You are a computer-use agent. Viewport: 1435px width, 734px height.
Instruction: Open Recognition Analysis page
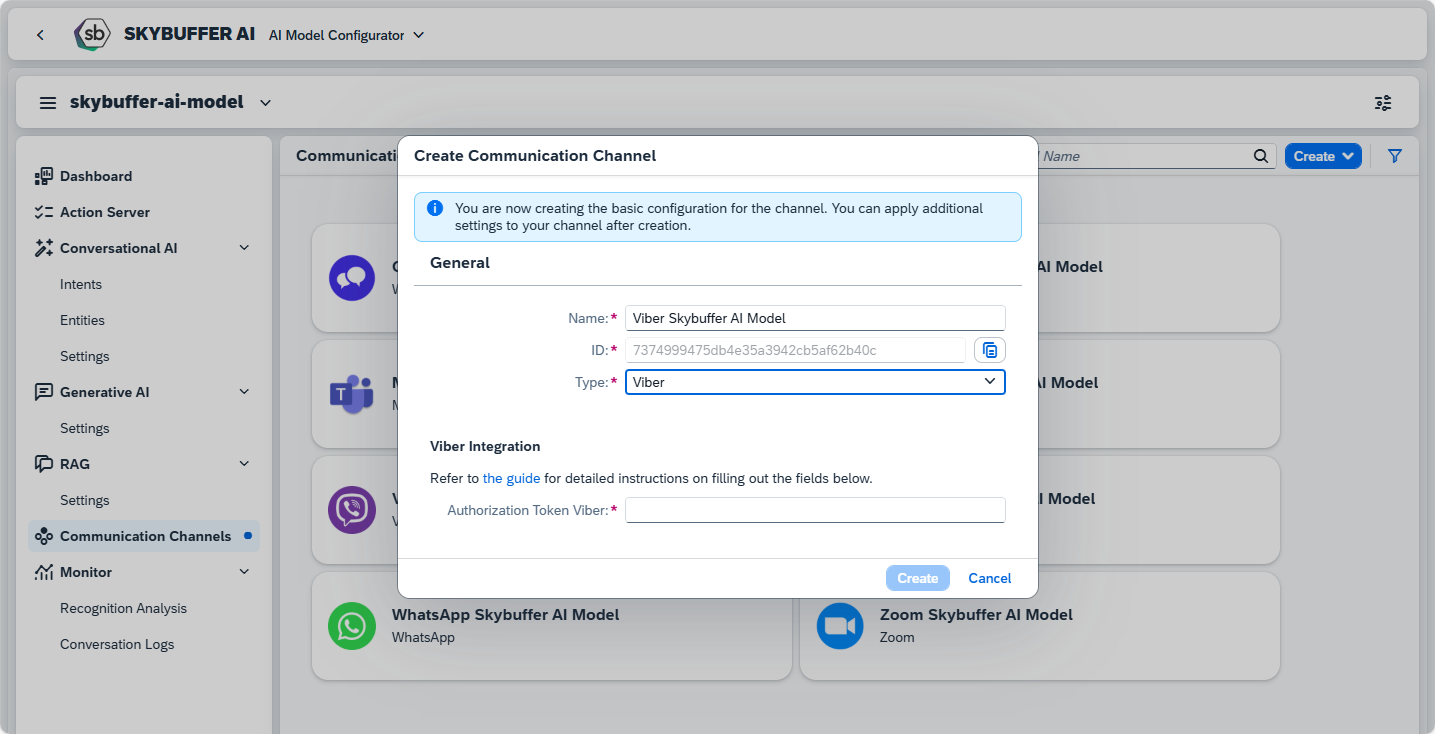[123, 608]
